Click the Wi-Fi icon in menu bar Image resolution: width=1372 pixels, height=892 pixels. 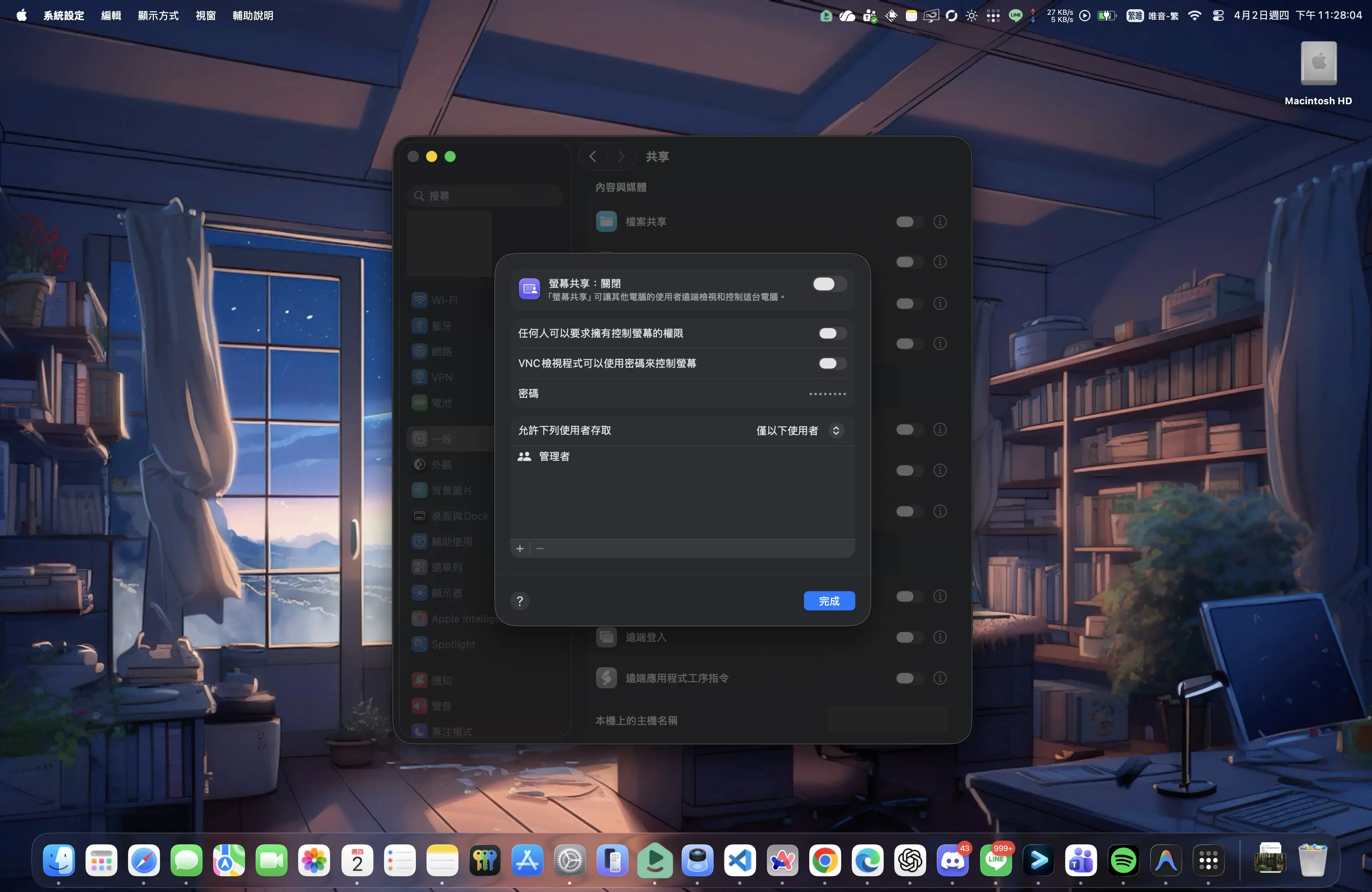[1194, 16]
